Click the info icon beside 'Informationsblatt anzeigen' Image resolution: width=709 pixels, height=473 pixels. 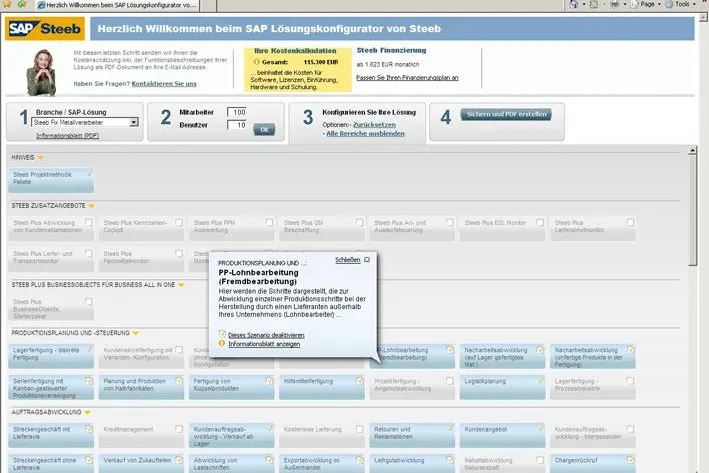pyautogui.click(x=222, y=344)
